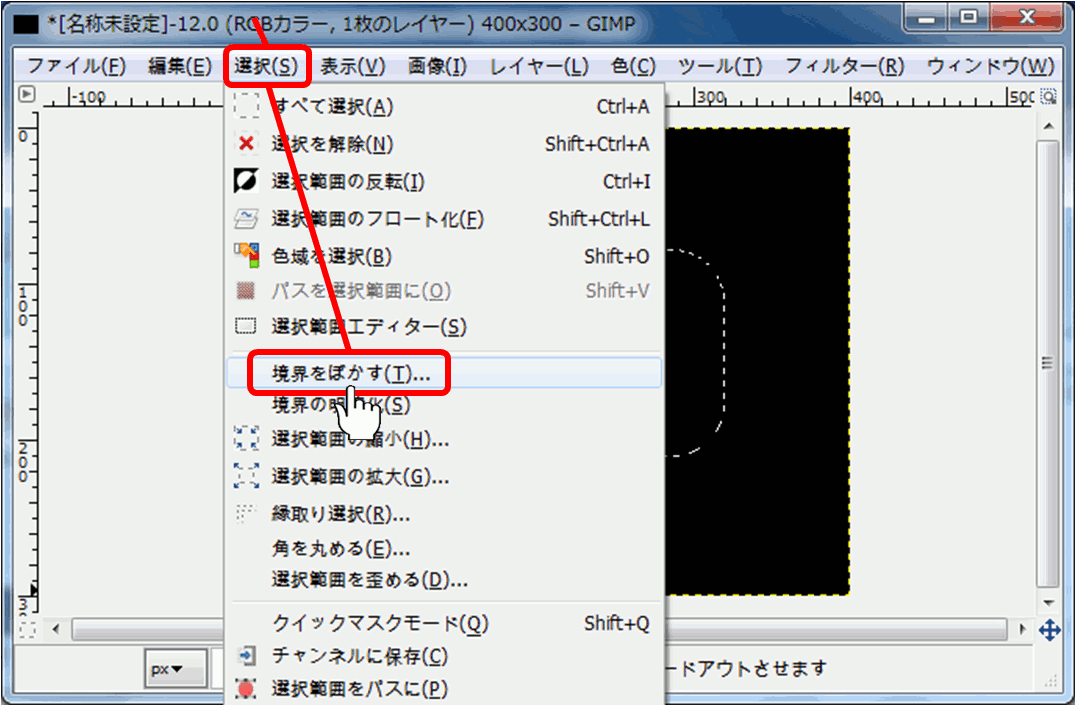This screenshot has height=706, width=1076.
Task: Click the Grow Selection icon
Action: pos(246,476)
